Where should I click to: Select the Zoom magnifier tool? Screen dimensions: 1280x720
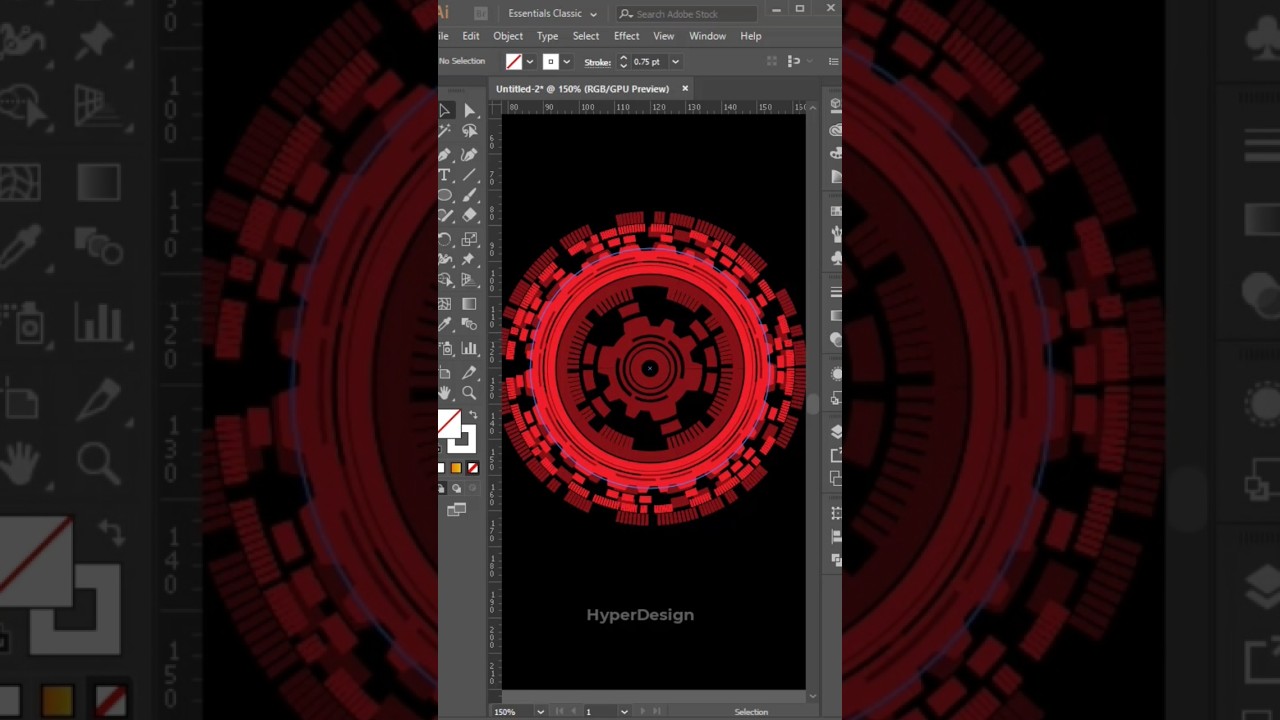coord(470,393)
